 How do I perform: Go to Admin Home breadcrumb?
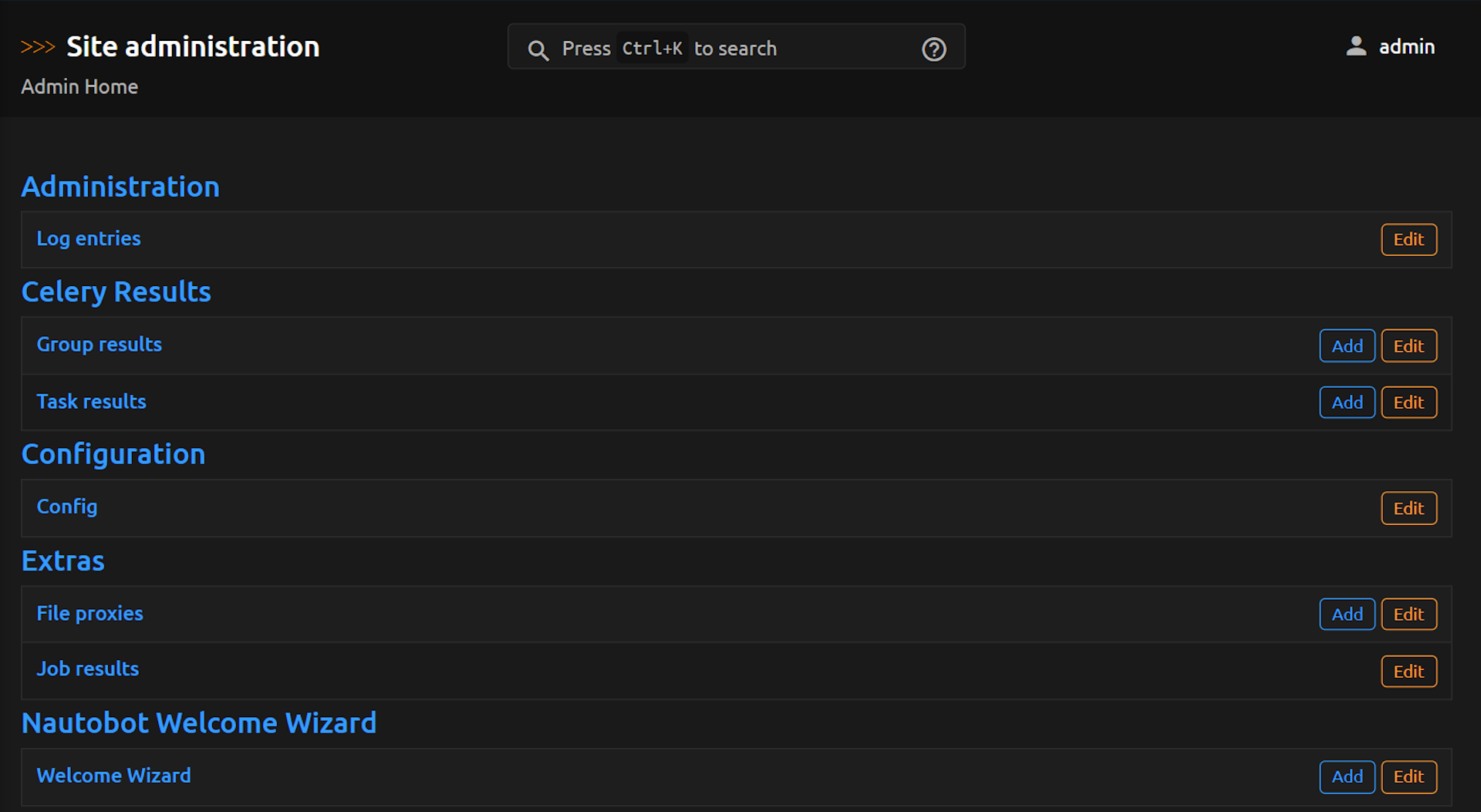pyautogui.click(x=79, y=86)
